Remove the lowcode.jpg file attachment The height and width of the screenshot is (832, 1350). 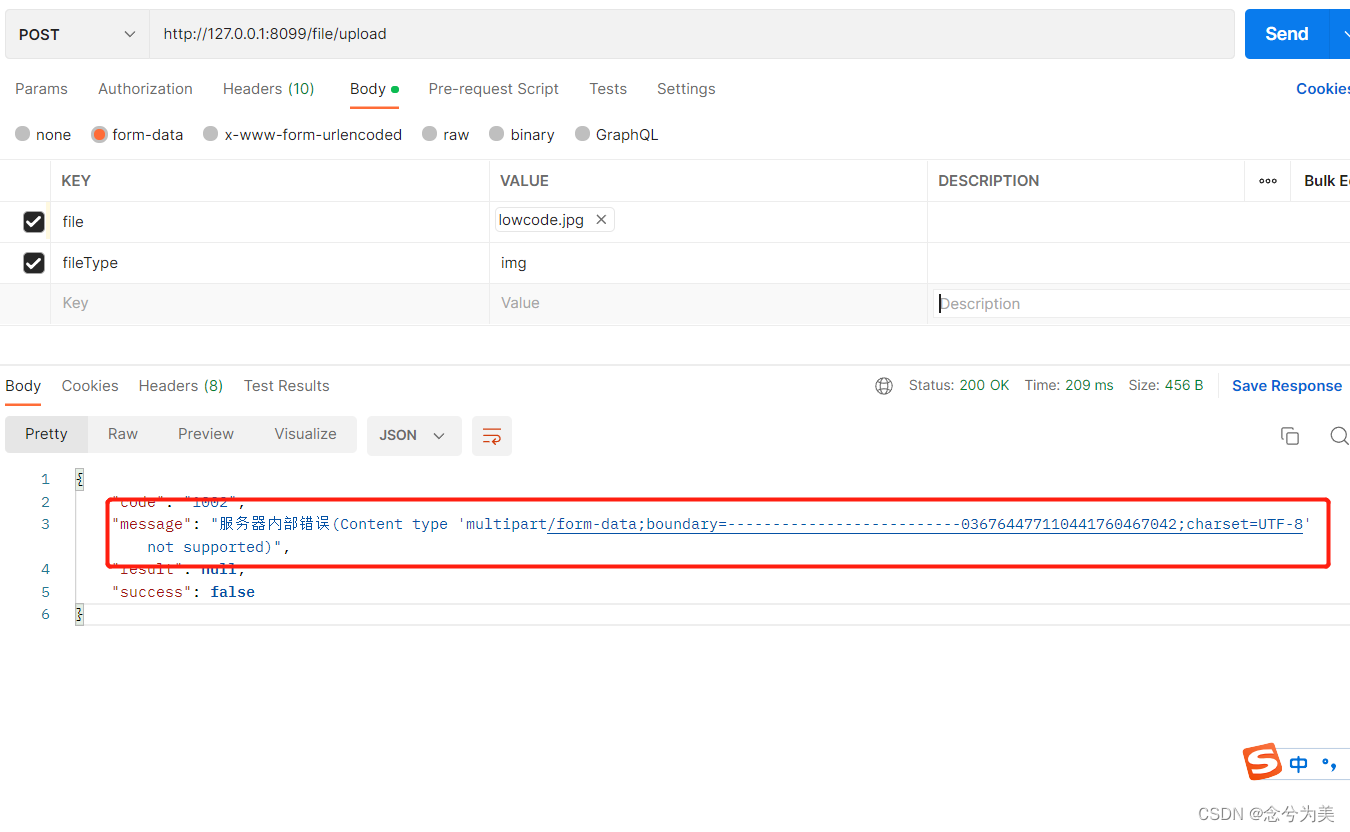coord(601,219)
